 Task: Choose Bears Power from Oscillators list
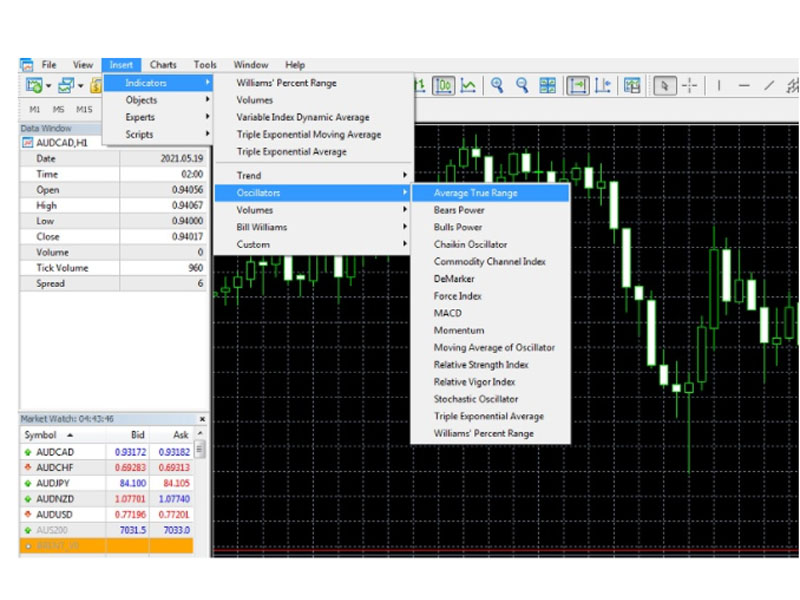pyautogui.click(x=490, y=210)
